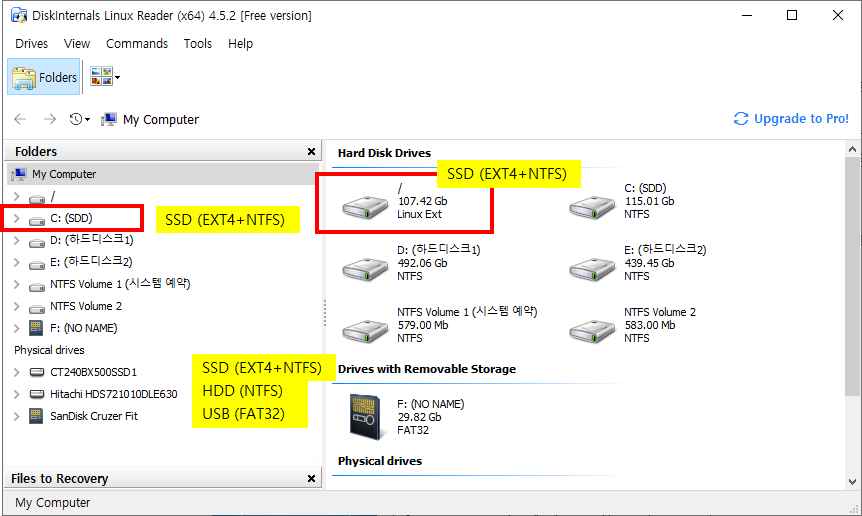Click the FAT32 file system label
Screen dimensions: 862x516
413,430
